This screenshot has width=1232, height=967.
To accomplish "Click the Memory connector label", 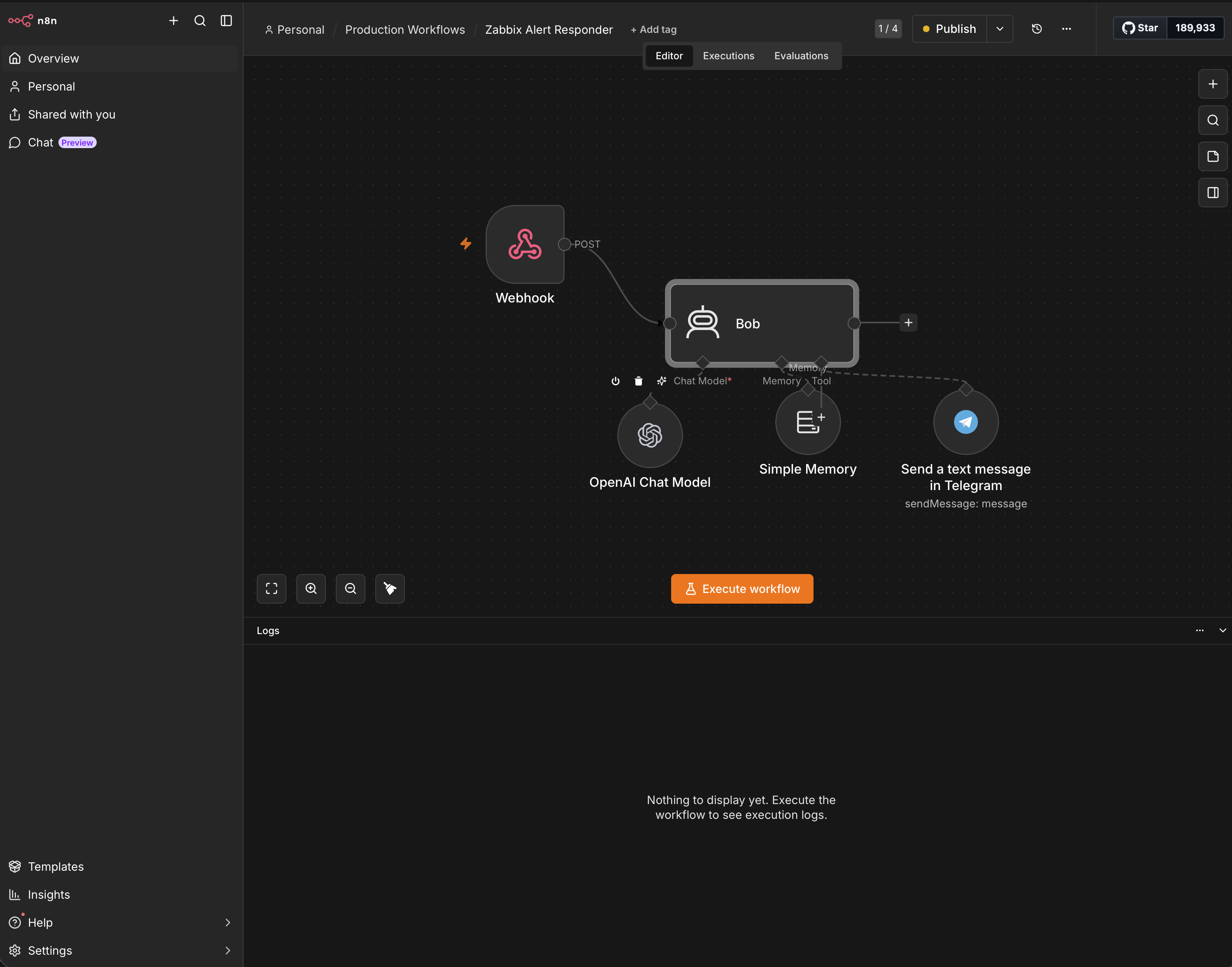I will (781, 381).
